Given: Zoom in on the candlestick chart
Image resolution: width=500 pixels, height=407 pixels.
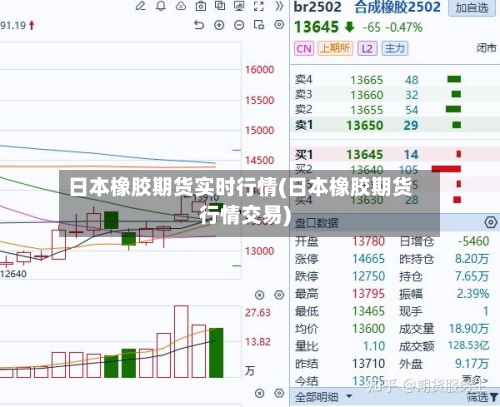Looking at the screenshot, I should coord(219,25).
